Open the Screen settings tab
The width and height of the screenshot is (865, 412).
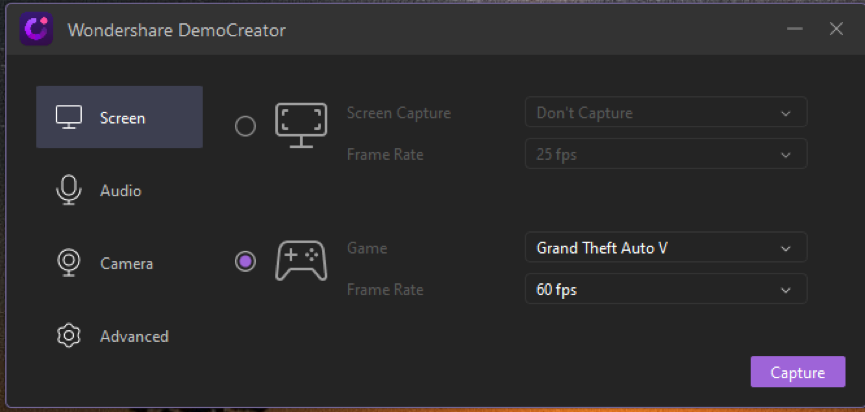(x=119, y=117)
